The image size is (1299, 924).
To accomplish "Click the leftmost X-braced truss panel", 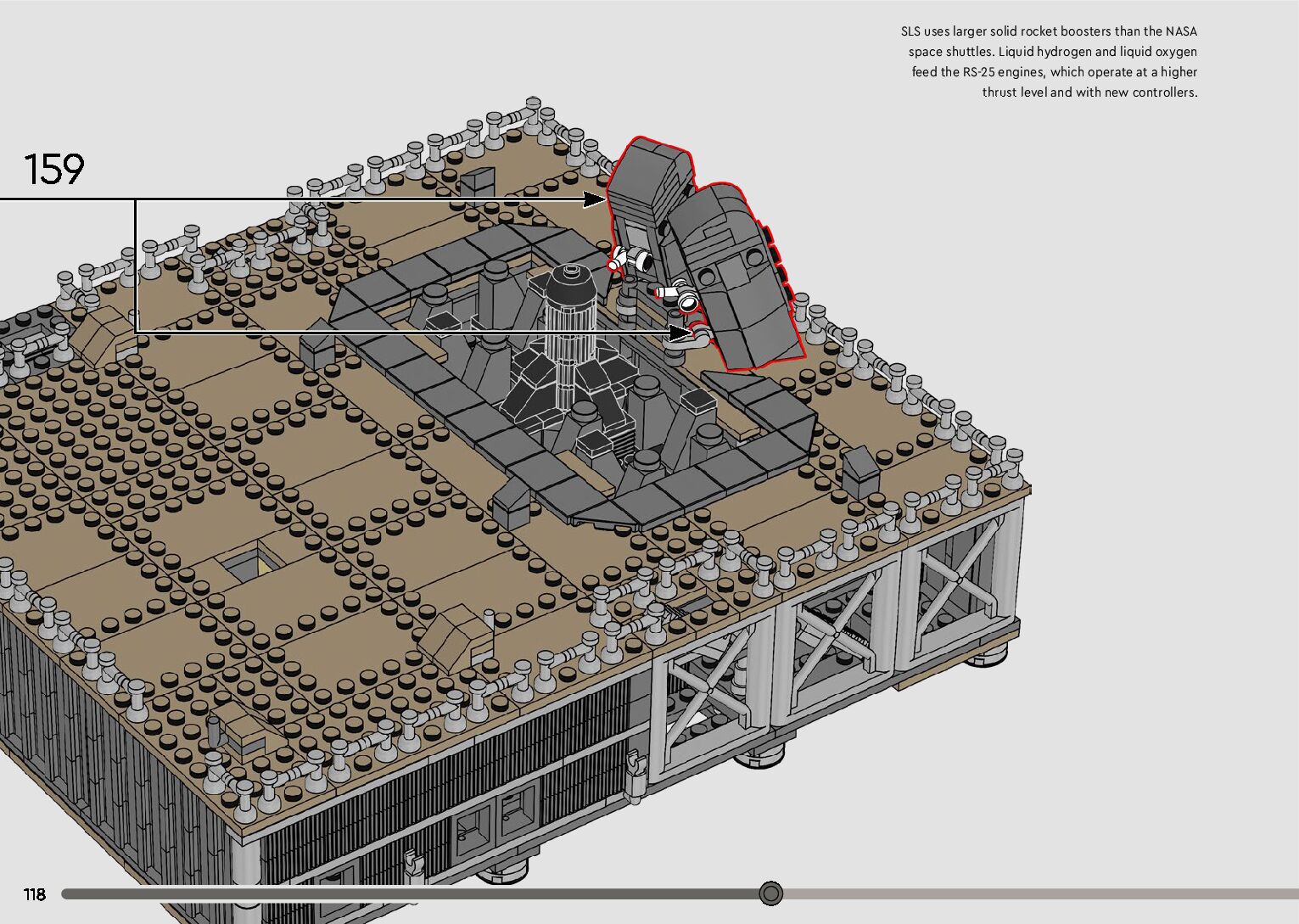I will [709, 689].
